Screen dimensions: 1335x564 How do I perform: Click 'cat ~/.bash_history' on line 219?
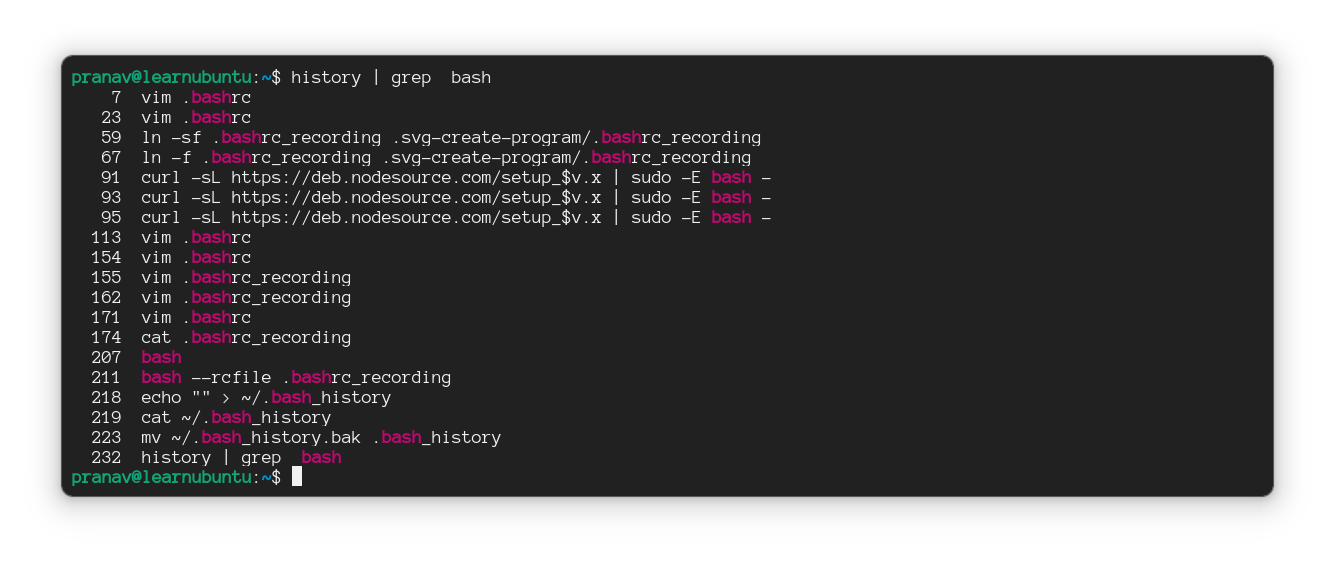point(236,417)
